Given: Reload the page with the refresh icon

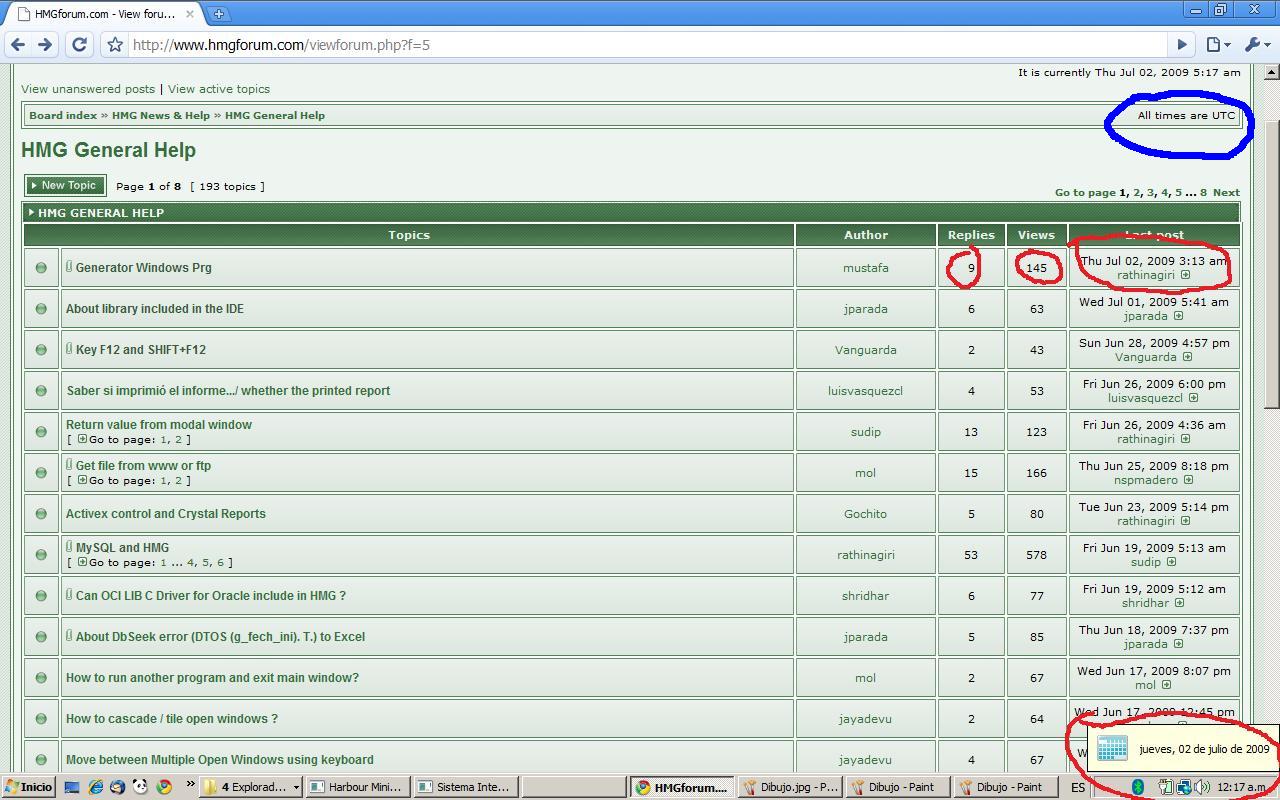Looking at the screenshot, I should click(80, 45).
